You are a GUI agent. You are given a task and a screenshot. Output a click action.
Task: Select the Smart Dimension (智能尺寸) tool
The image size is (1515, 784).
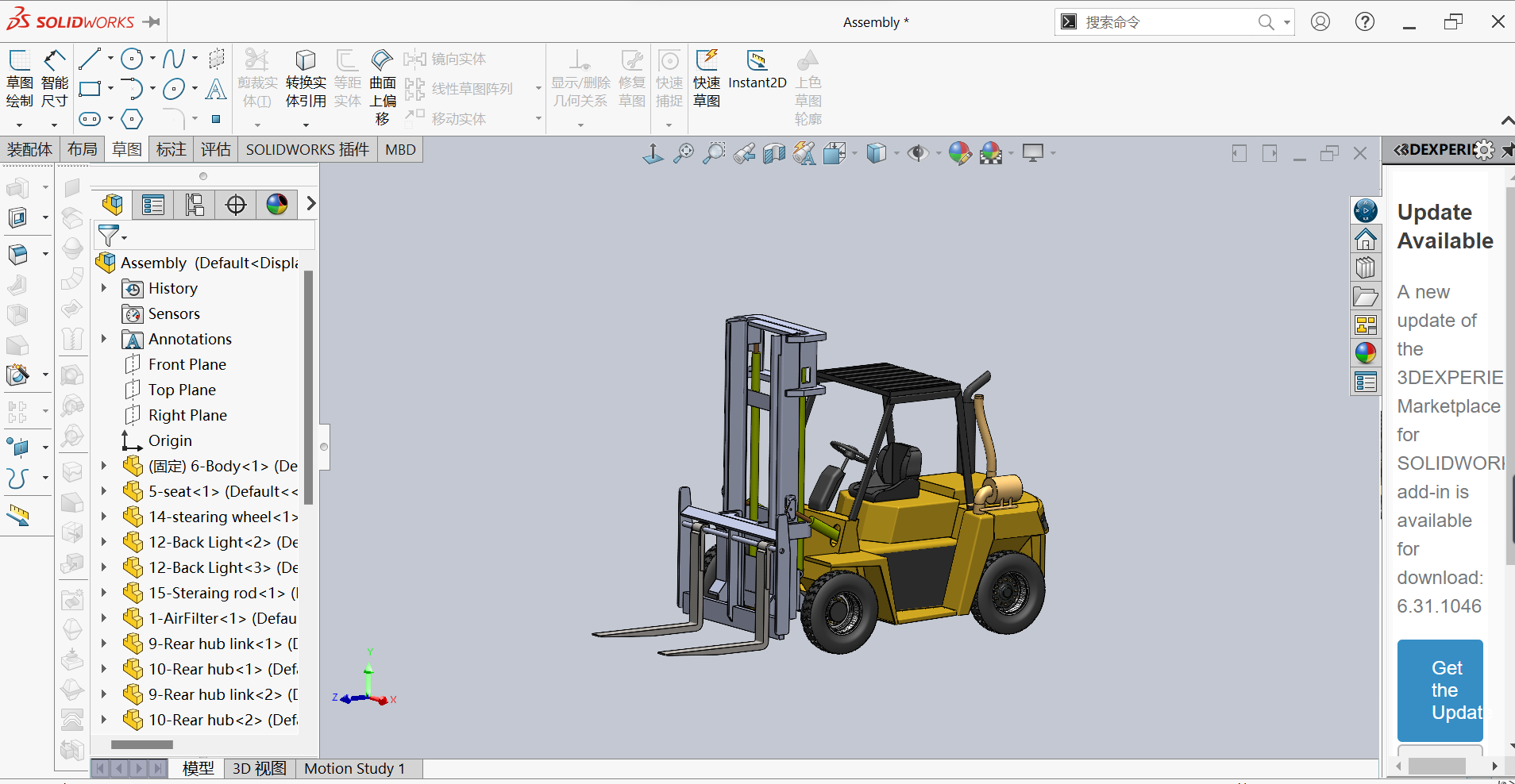tap(54, 79)
